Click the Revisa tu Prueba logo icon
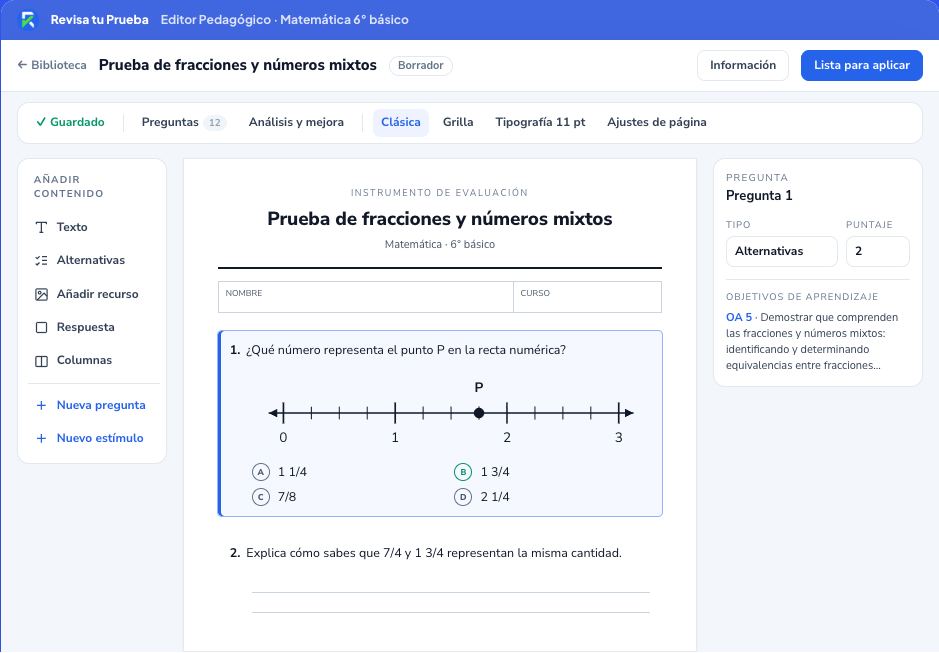This screenshot has width=939, height=653. tap(28, 20)
